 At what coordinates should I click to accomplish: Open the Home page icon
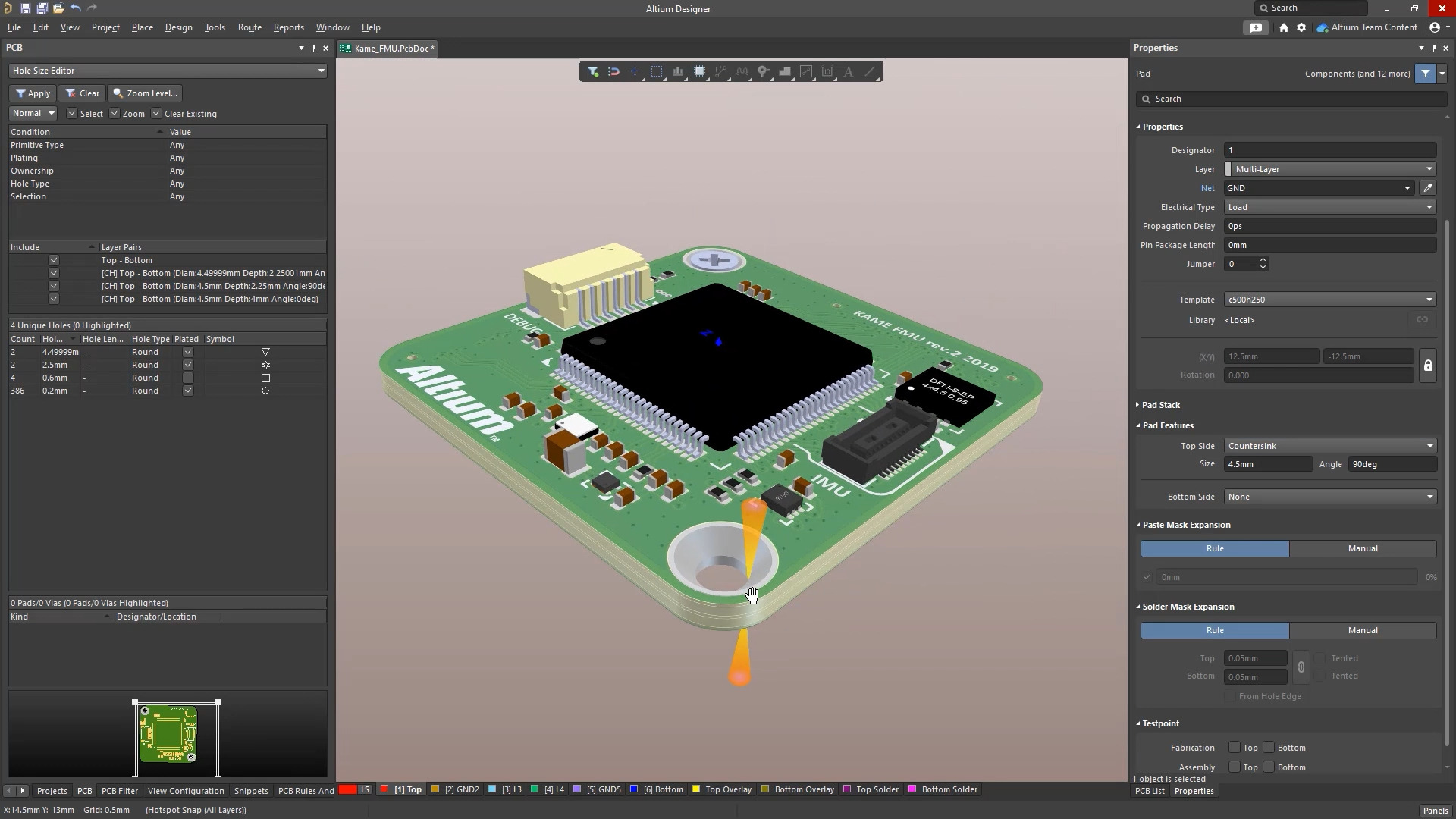[x=1283, y=27]
